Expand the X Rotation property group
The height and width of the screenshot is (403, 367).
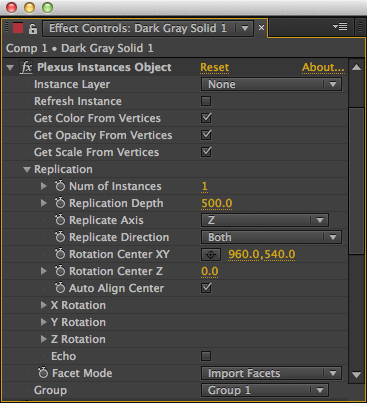pos(43,305)
